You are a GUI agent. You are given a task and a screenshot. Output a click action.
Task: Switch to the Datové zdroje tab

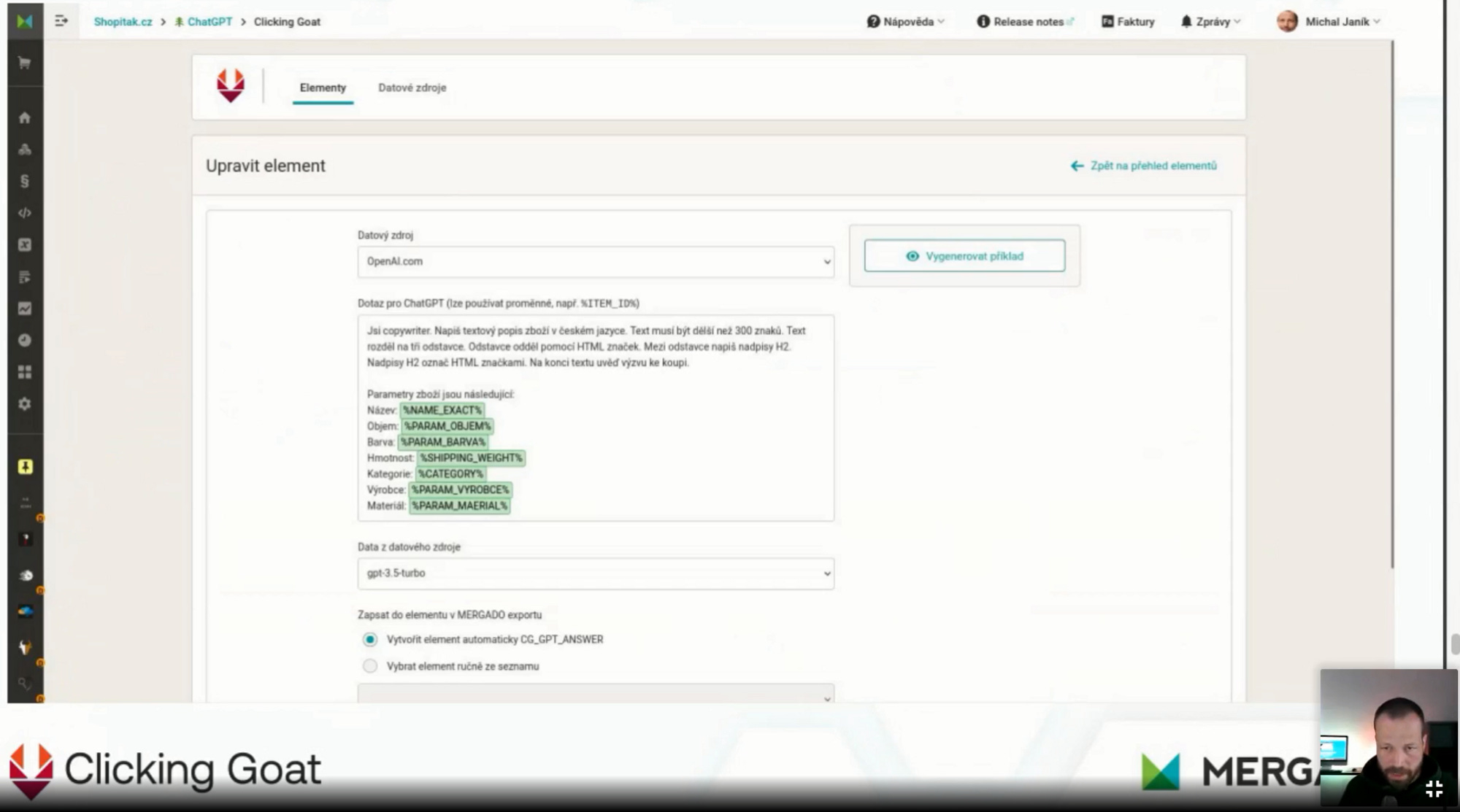click(x=412, y=88)
